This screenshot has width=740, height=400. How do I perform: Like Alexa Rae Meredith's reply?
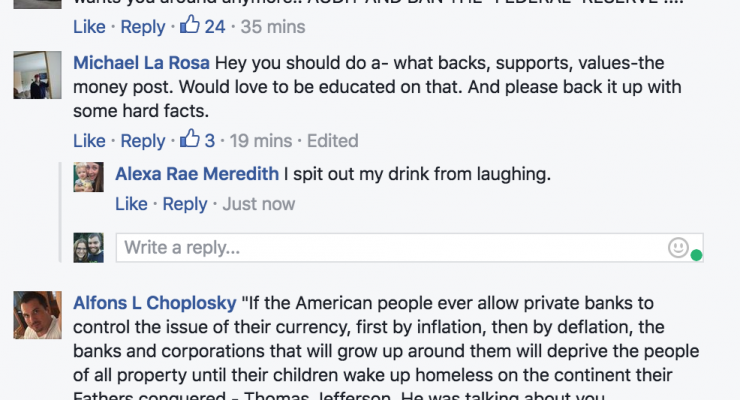131,204
